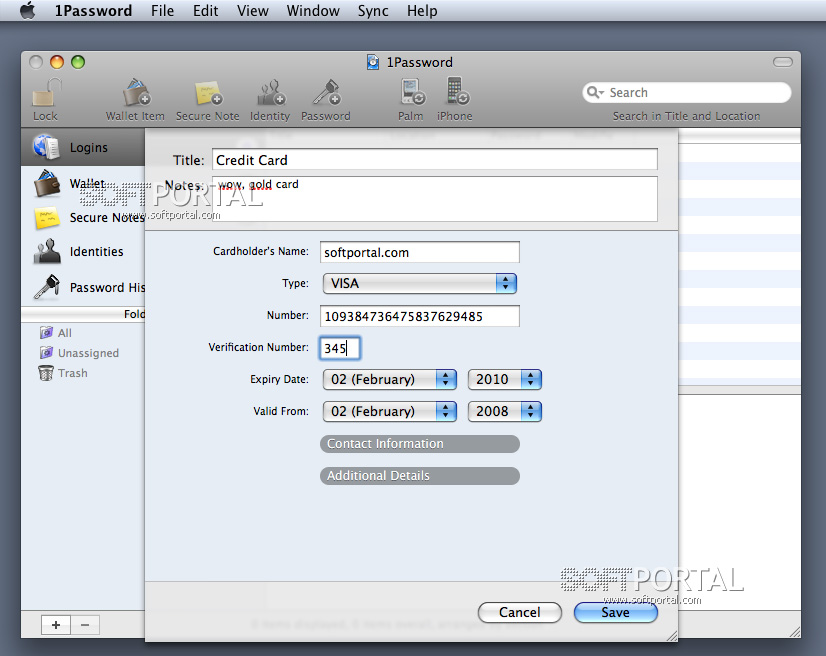826x656 pixels.
Task: Open the Password generator toolbar icon
Action: pyautogui.click(x=327, y=93)
